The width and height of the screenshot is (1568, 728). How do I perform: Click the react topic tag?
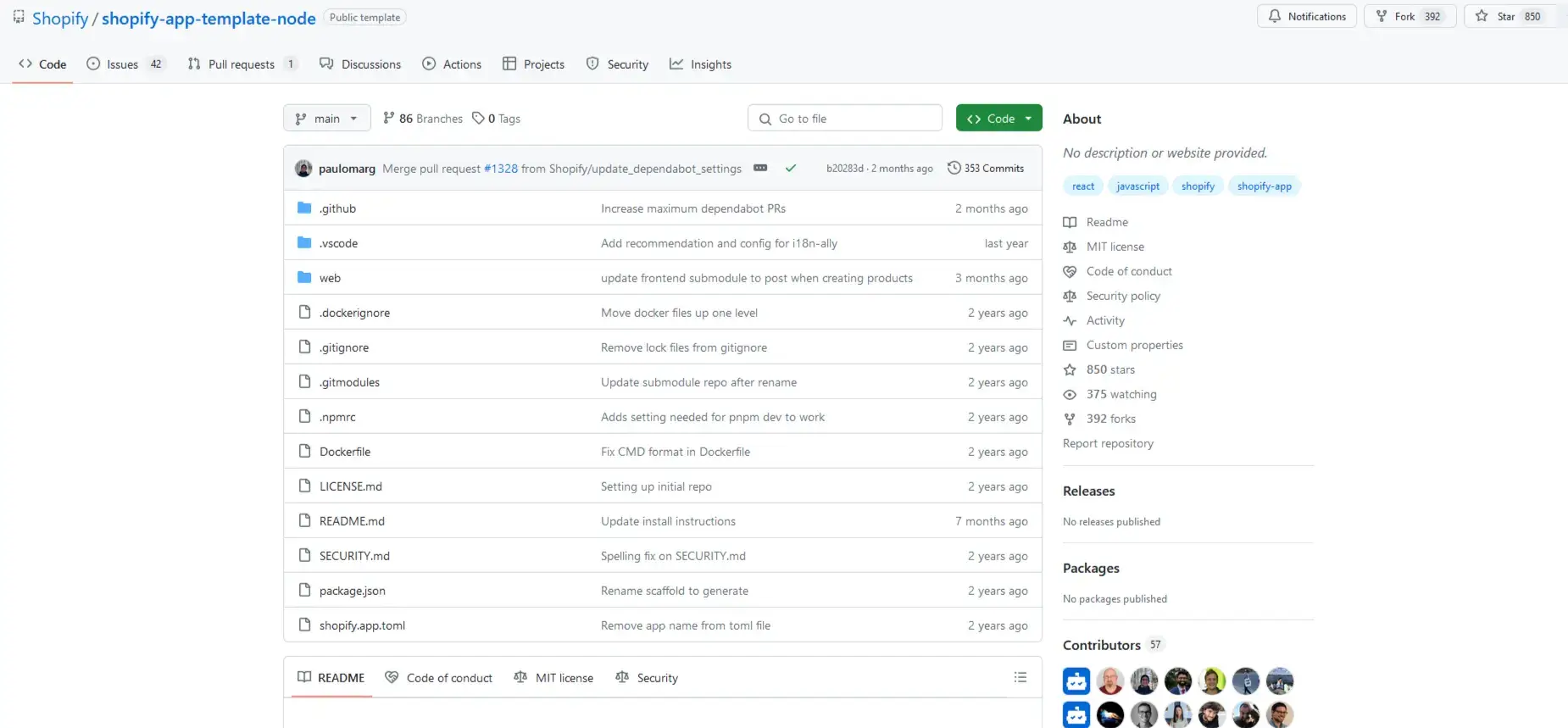(x=1082, y=186)
